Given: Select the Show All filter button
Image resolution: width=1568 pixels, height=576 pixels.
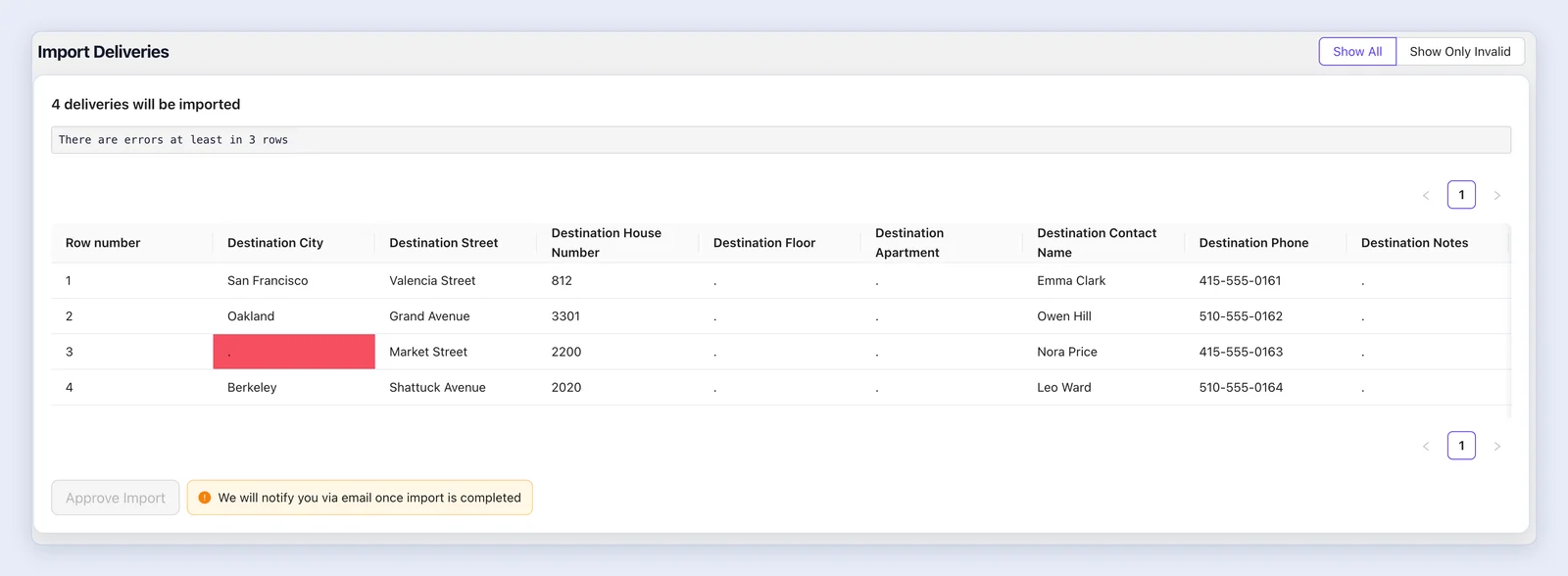Looking at the screenshot, I should (x=1357, y=52).
